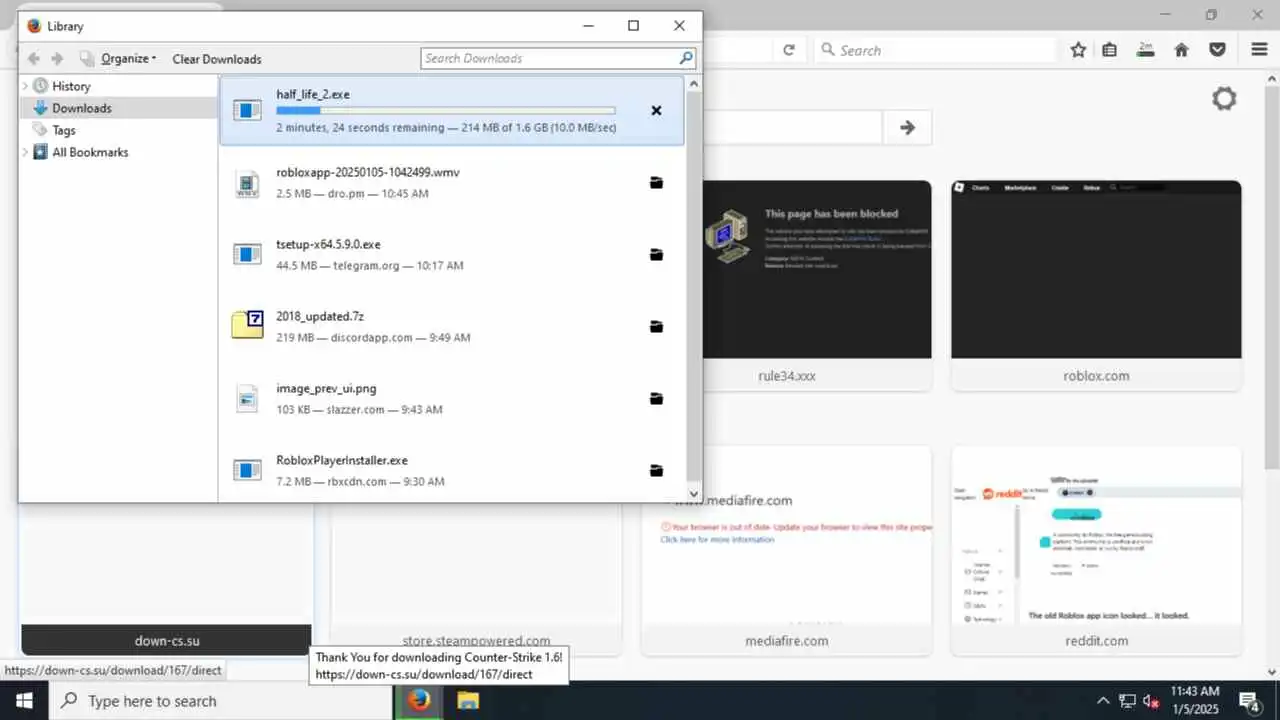Select the tsetup-x64.5.9.0.exe file name
Screen dimensions: 1280x720
click(x=328, y=244)
